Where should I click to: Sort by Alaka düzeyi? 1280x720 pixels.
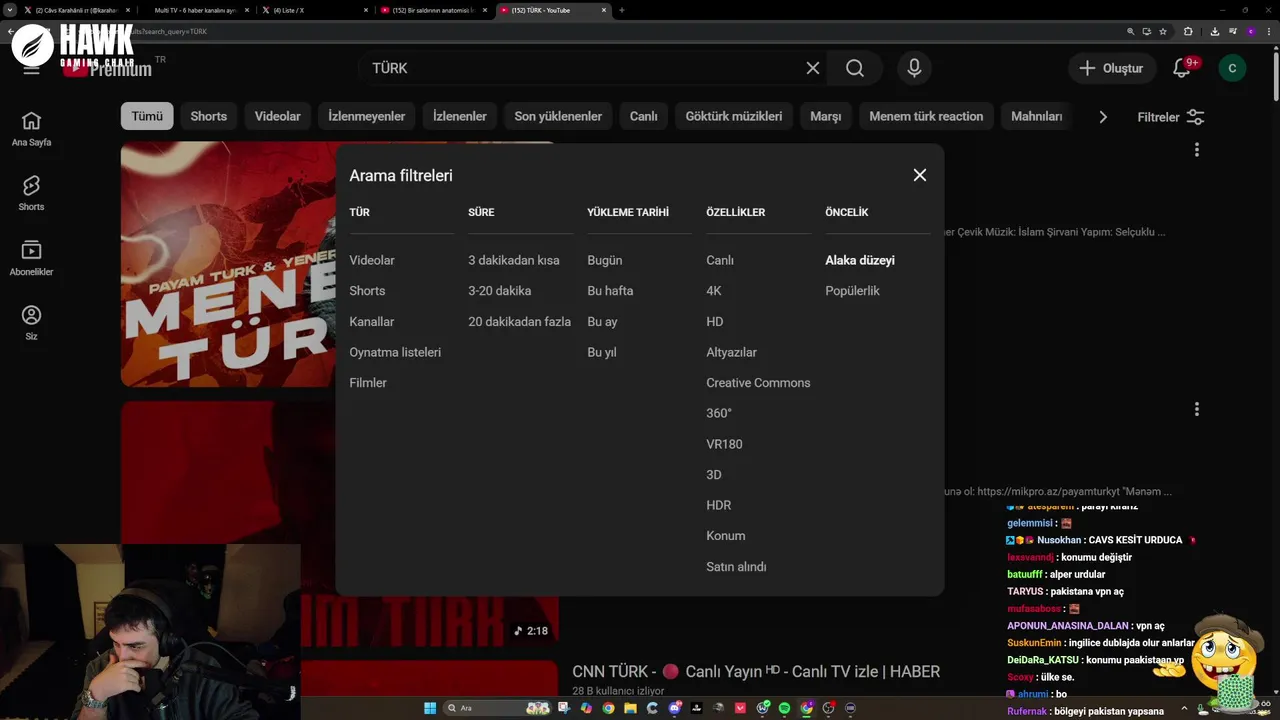[860, 260]
